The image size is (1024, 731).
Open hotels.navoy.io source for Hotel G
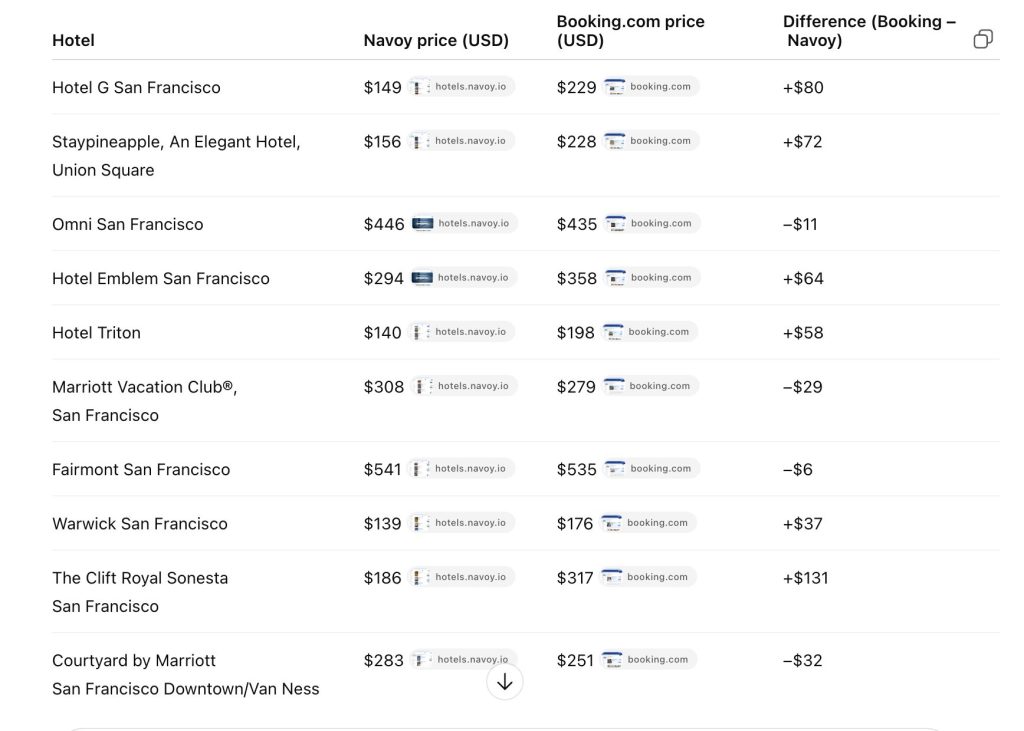pyautogui.click(x=462, y=87)
